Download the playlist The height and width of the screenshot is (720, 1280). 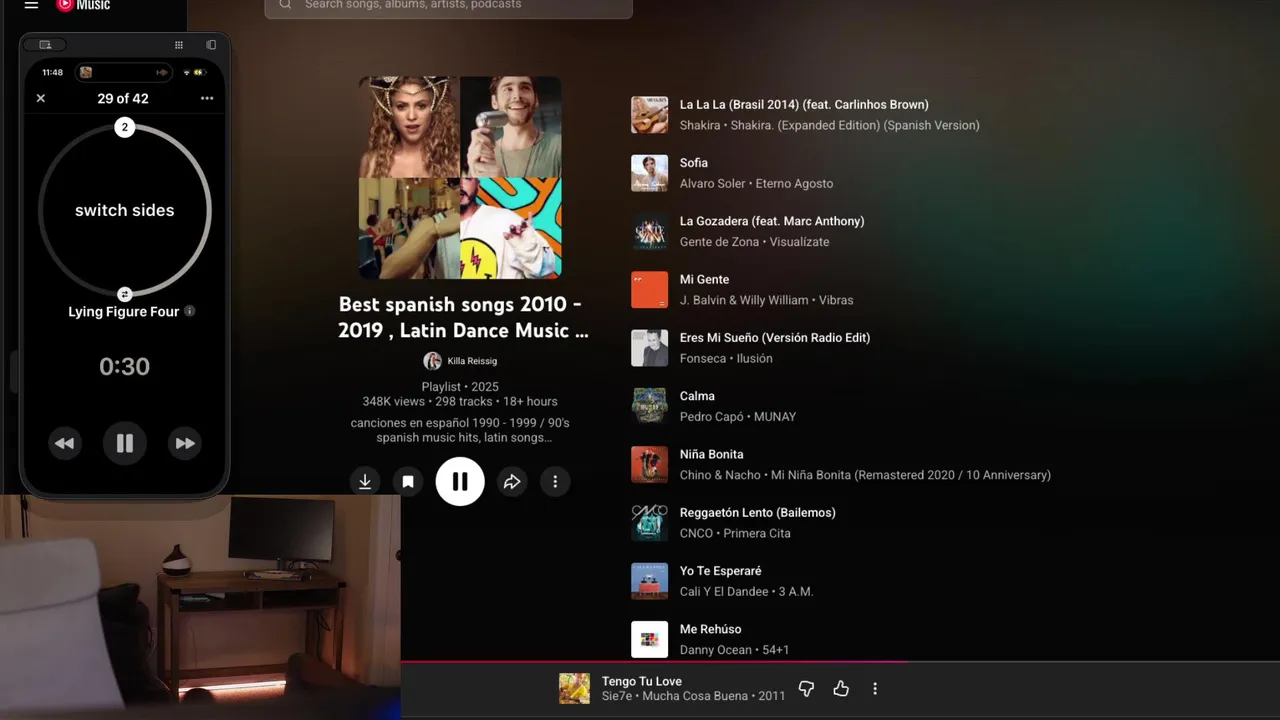pos(365,482)
